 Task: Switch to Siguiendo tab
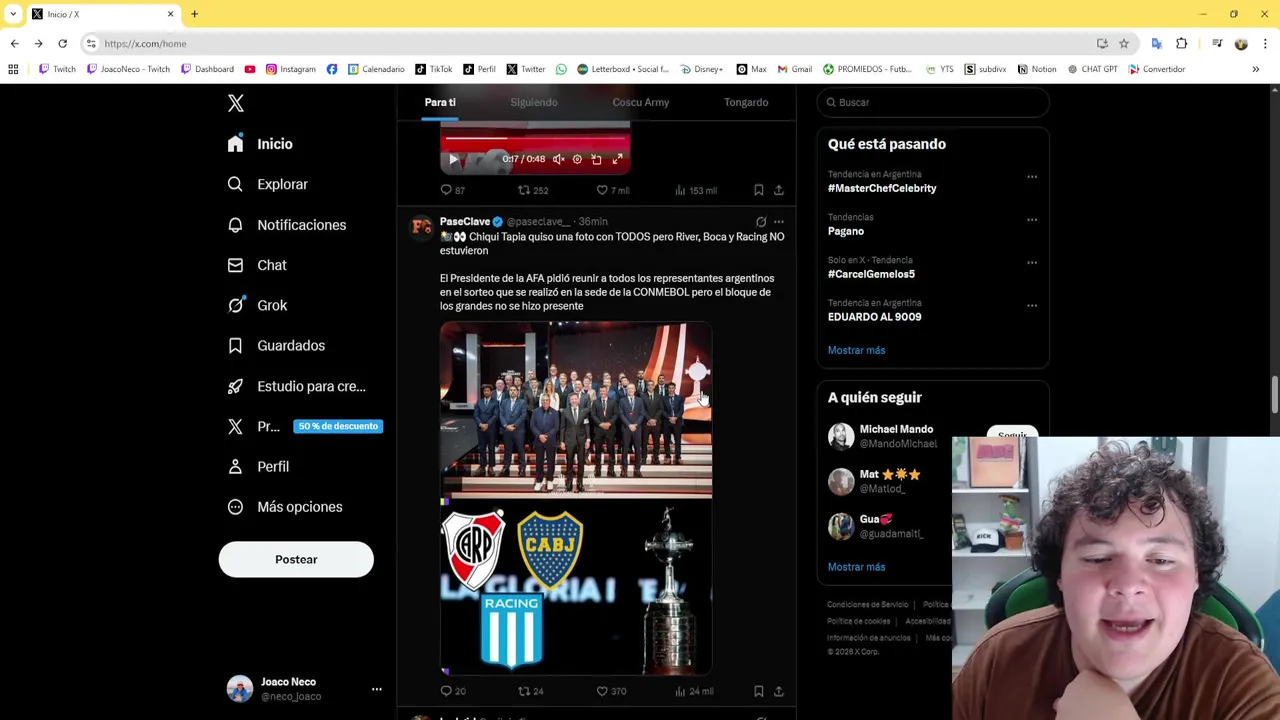click(x=534, y=102)
